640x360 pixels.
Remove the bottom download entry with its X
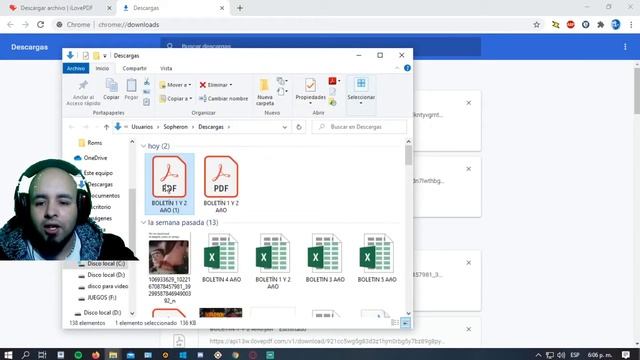(469, 329)
